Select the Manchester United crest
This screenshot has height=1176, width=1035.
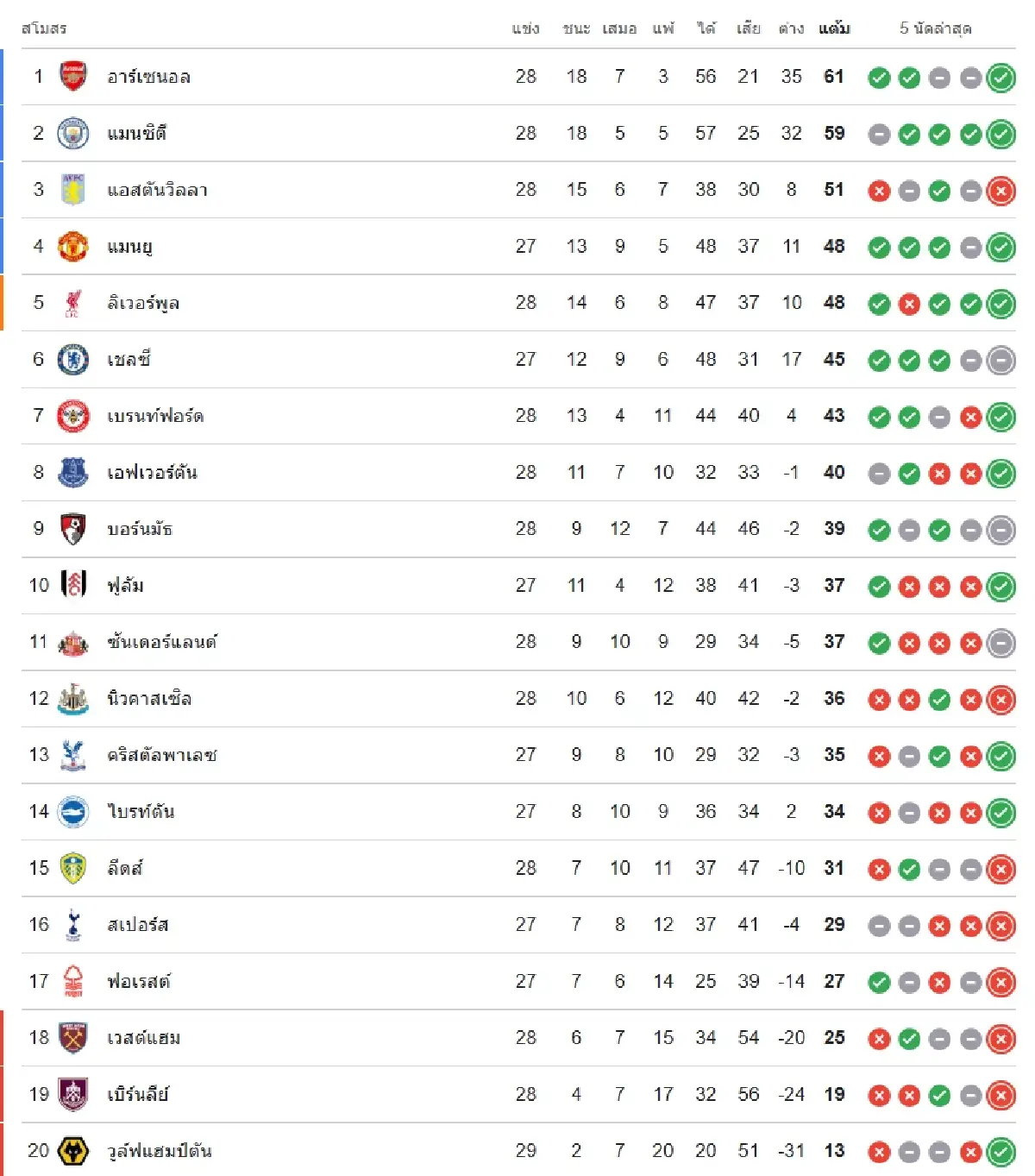coord(73,247)
